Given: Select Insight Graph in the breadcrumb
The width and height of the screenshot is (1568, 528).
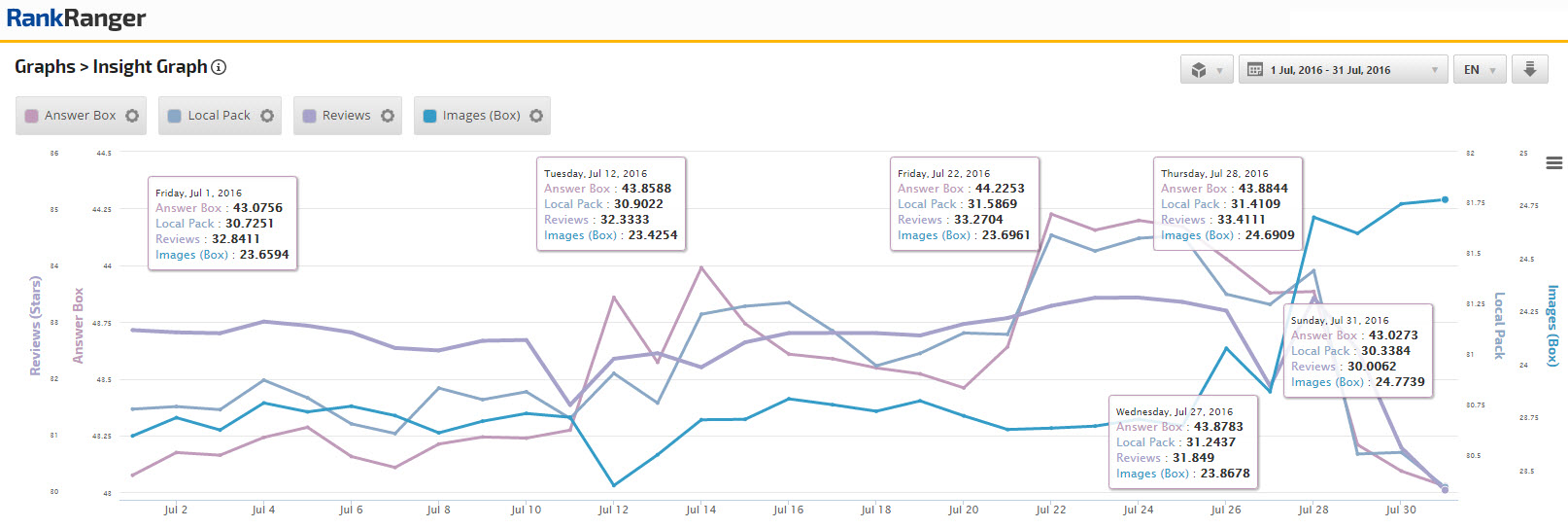Looking at the screenshot, I should 150,67.
